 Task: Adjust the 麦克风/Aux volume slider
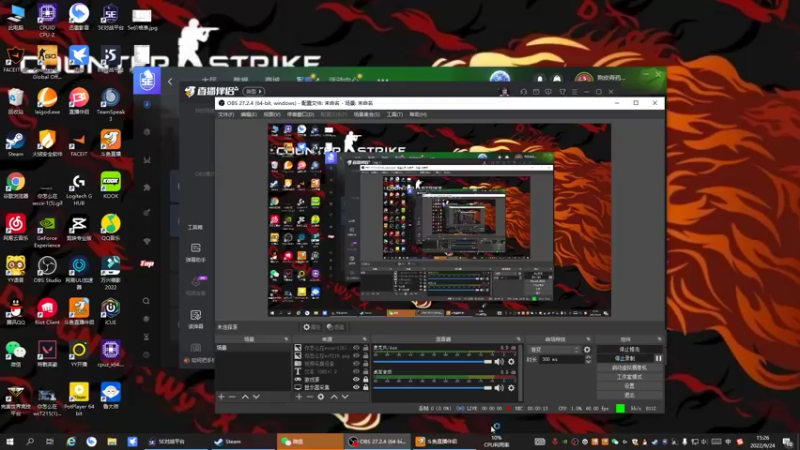433,362
